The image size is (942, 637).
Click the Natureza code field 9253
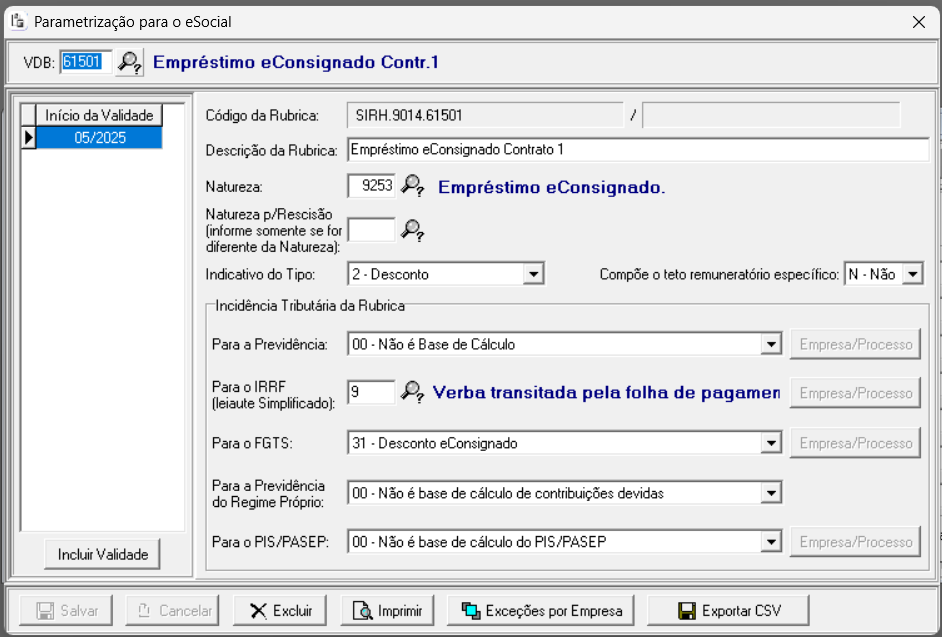[x=371, y=186]
